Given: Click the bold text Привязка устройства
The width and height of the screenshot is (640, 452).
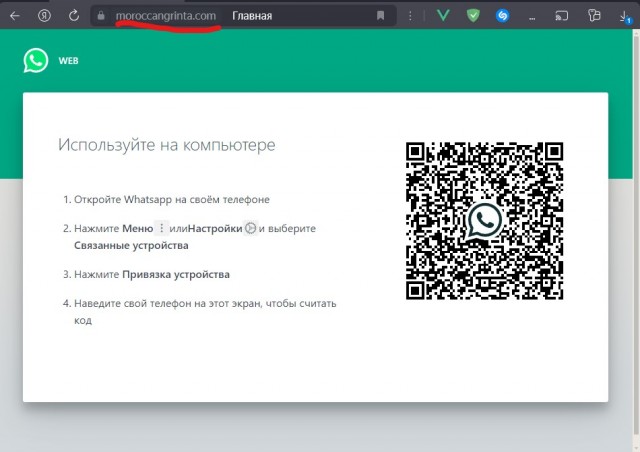Looking at the screenshot, I should [x=176, y=274].
